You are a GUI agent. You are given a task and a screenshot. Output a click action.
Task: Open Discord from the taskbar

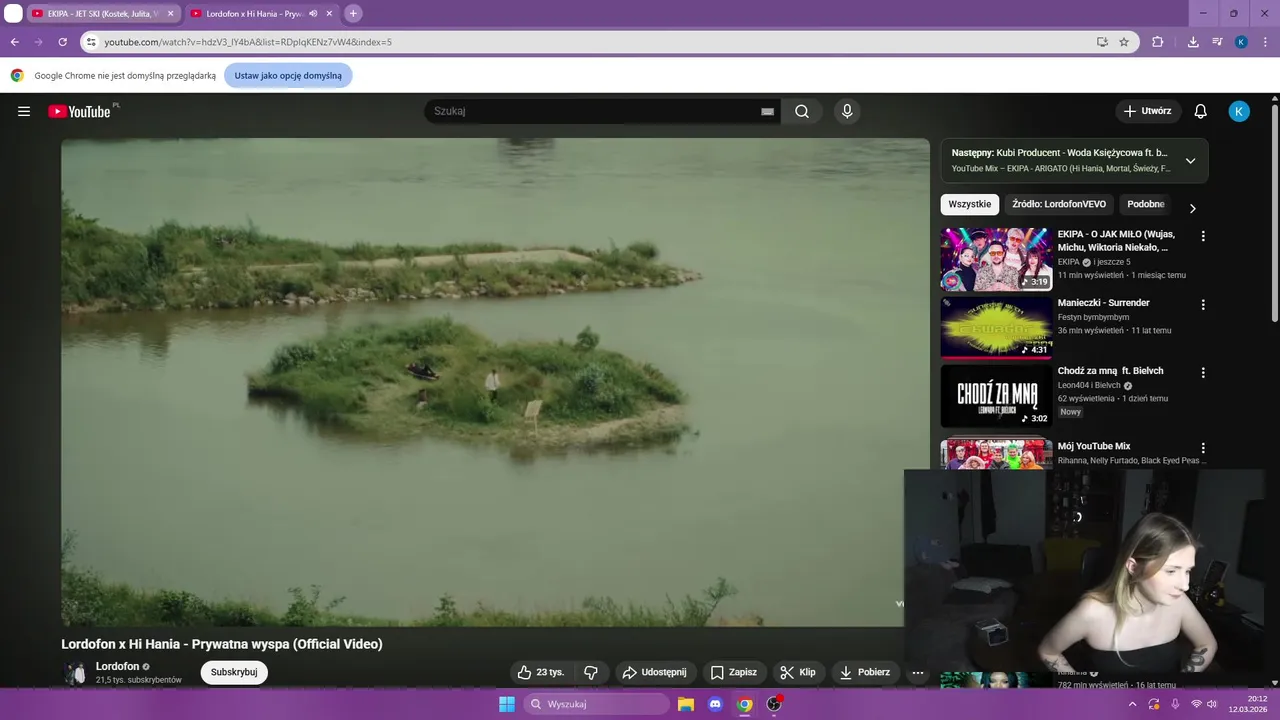[715, 704]
